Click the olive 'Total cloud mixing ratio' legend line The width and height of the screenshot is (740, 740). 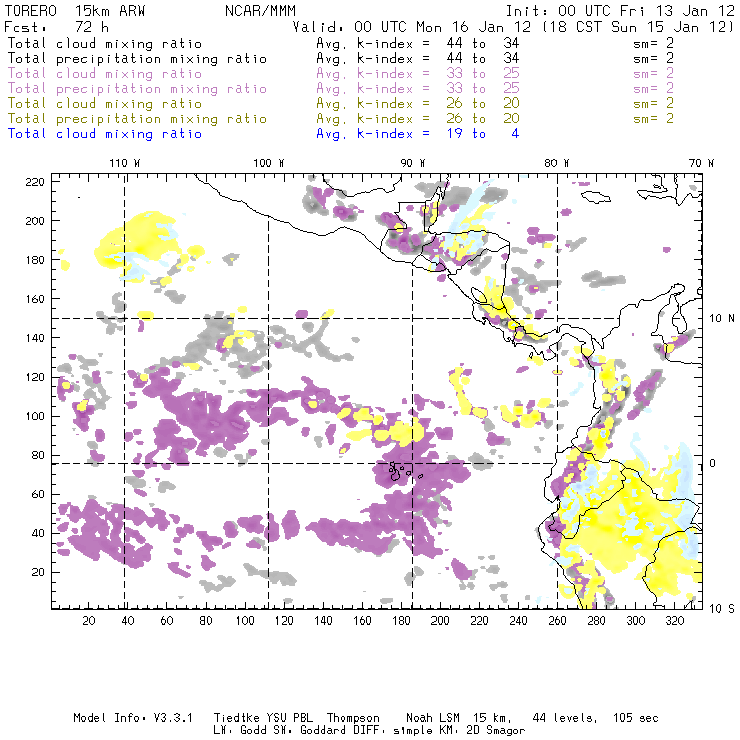(105, 104)
